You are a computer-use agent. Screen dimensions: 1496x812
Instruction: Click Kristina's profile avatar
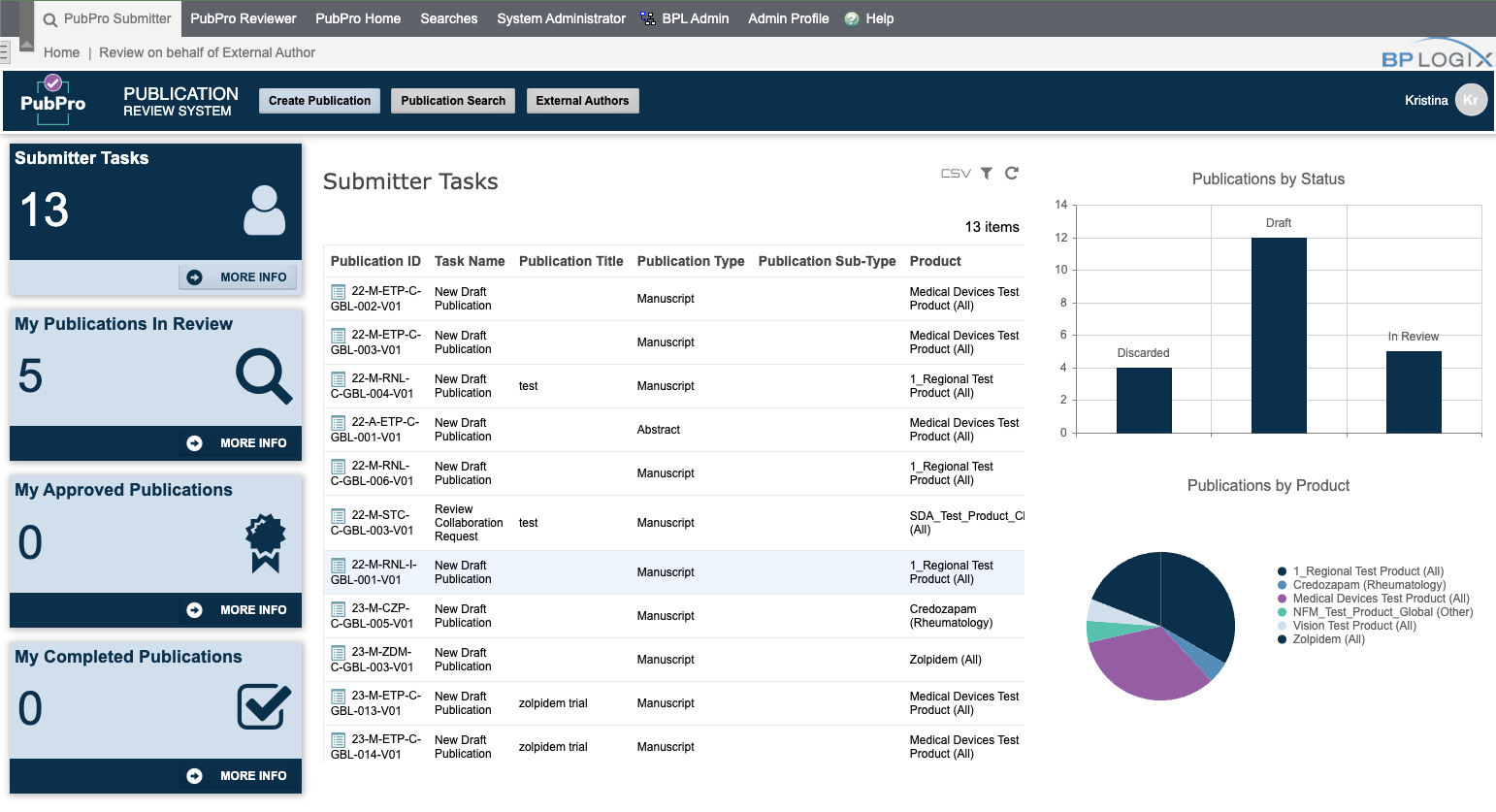pyautogui.click(x=1471, y=100)
